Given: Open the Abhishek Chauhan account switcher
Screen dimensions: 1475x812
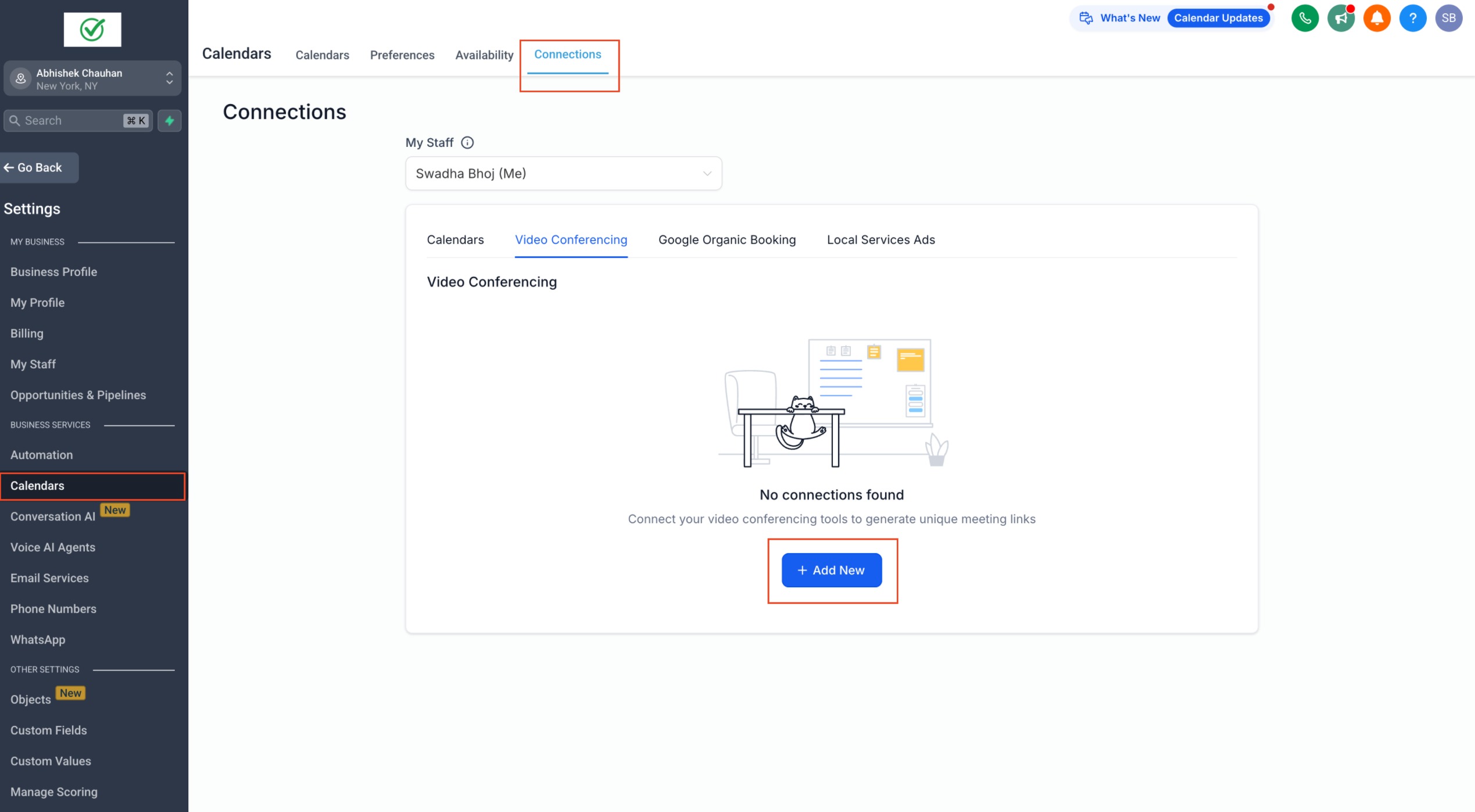Looking at the screenshot, I should coord(92,79).
